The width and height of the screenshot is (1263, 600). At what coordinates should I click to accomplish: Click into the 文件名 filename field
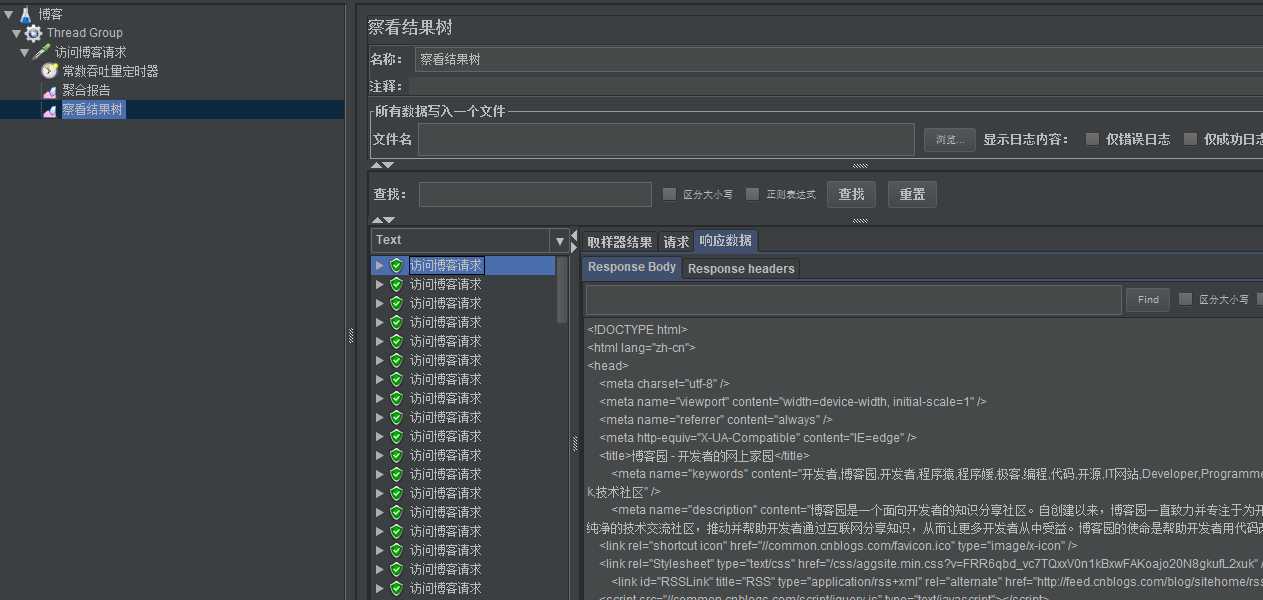click(666, 139)
